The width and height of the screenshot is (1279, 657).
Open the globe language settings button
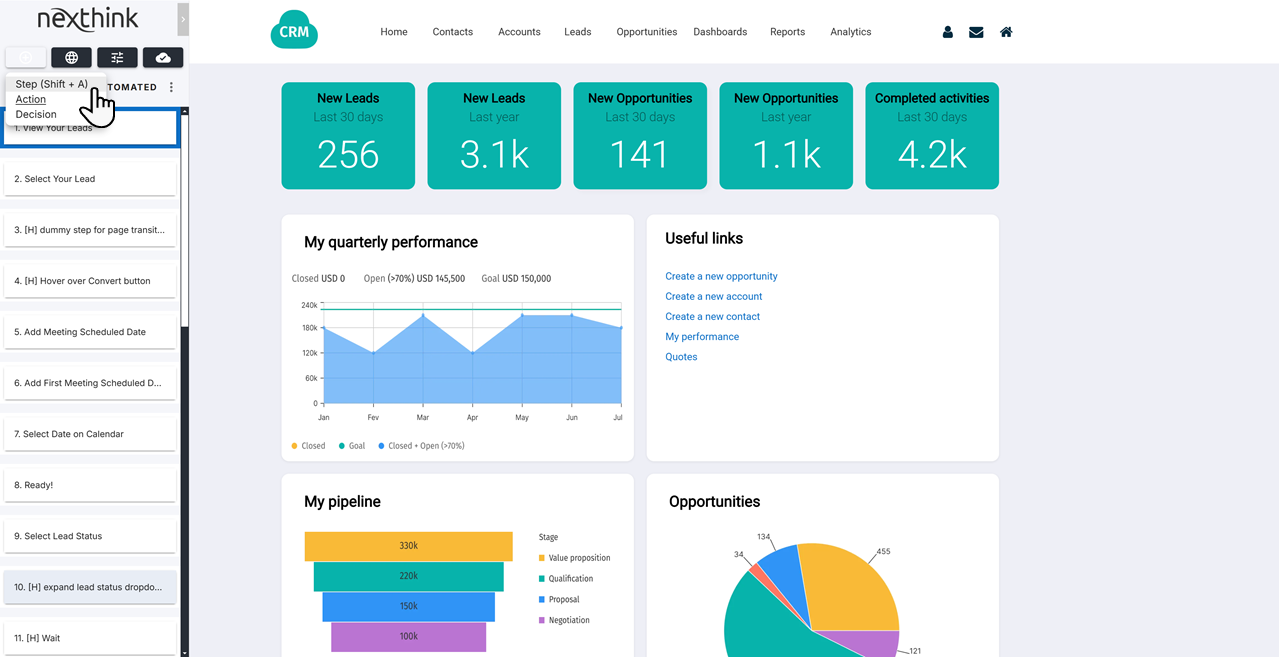[72, 58]
